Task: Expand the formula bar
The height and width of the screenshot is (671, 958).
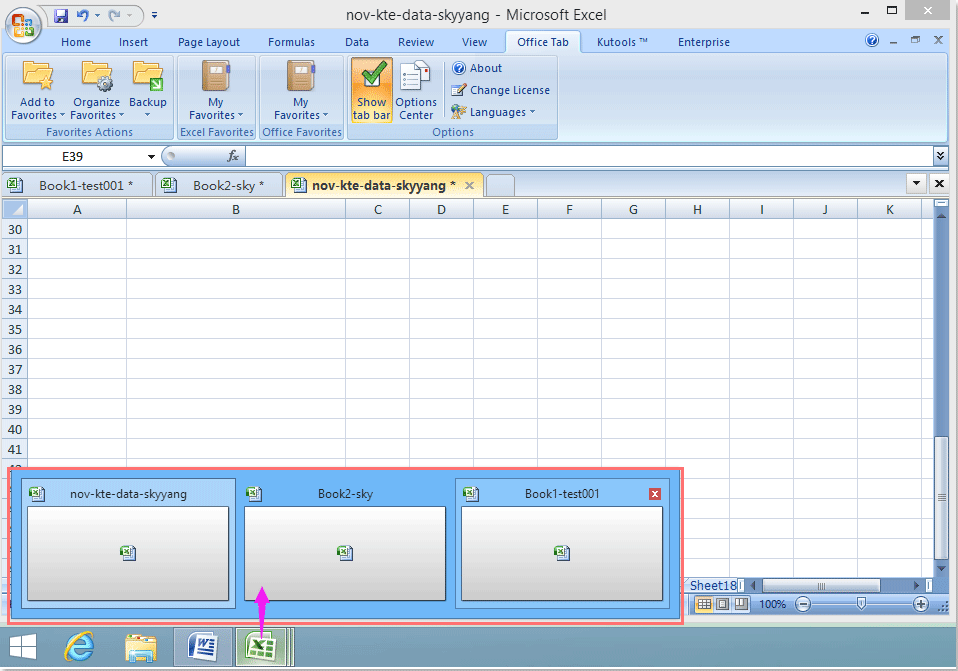Action: 939,156
